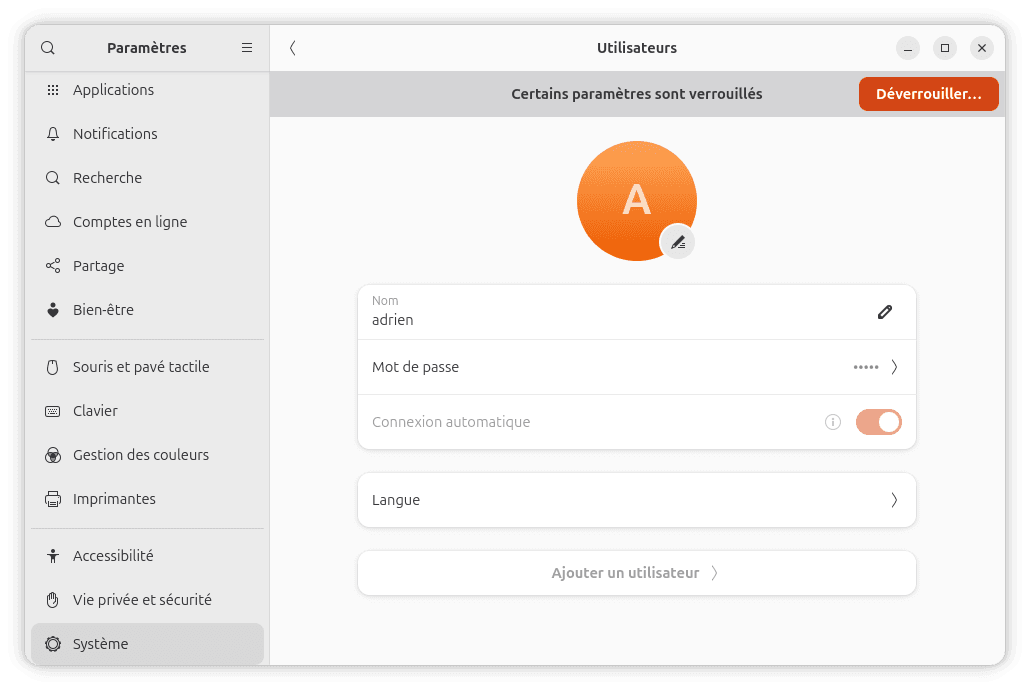Click the Imprimantes printer icon

coord(53,499)
